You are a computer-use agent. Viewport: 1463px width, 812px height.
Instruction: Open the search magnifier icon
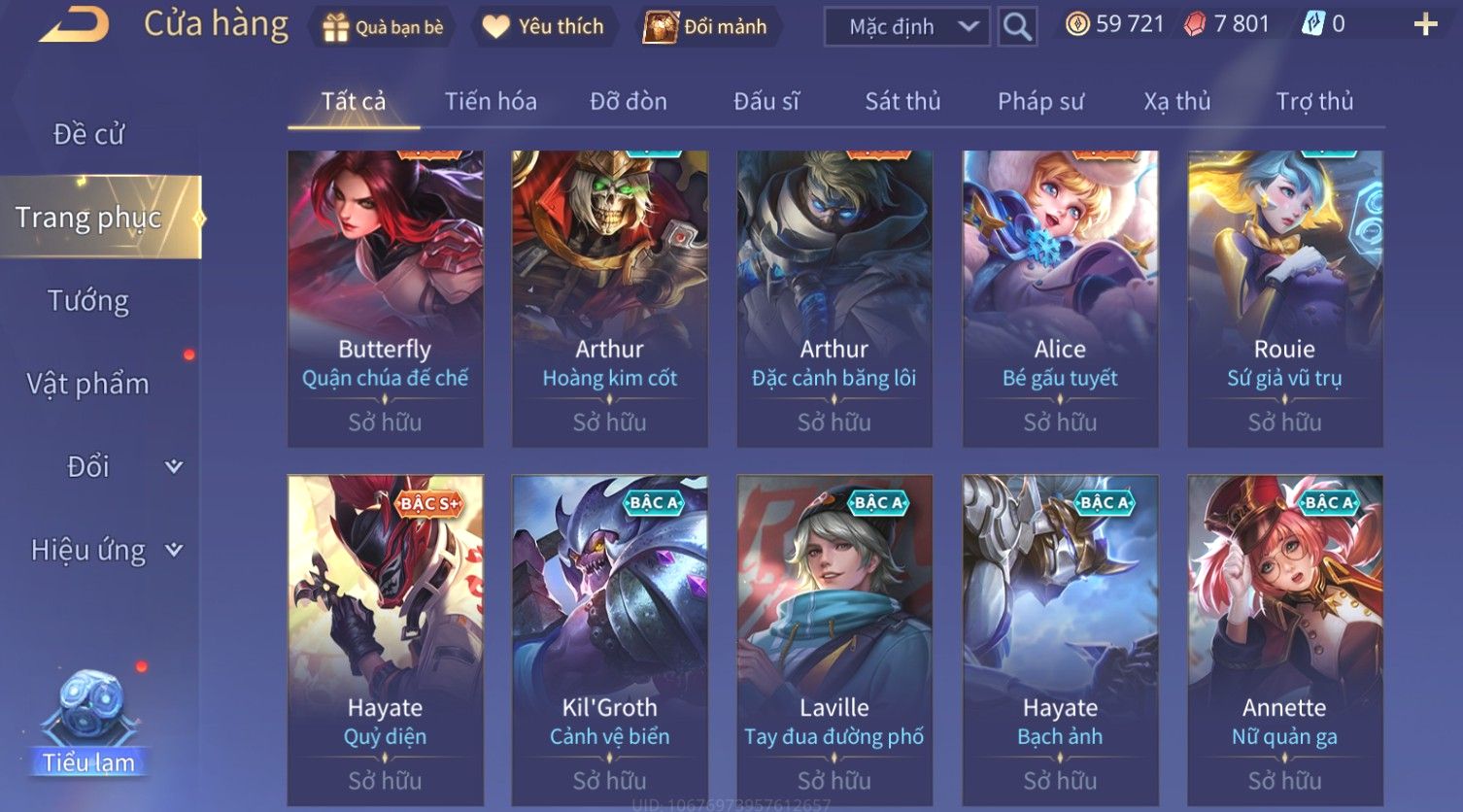point(1017,26)
